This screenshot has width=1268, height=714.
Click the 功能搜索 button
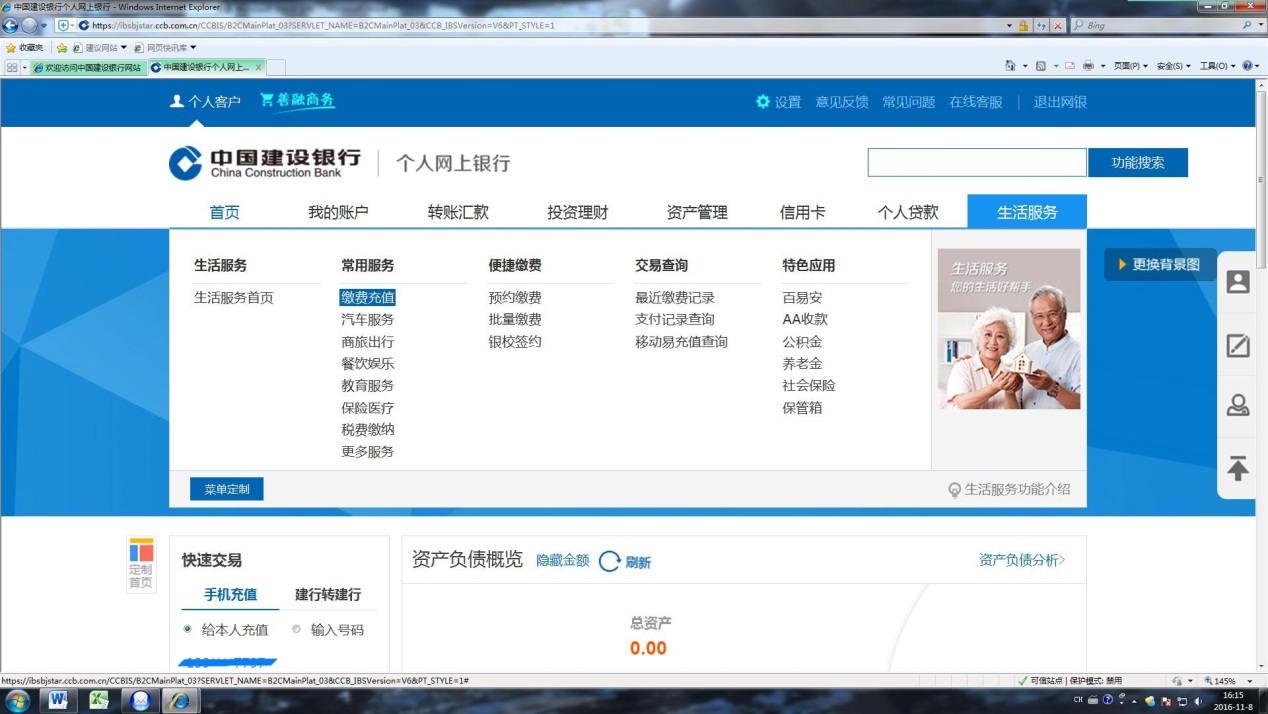(x=1138, y=162)
